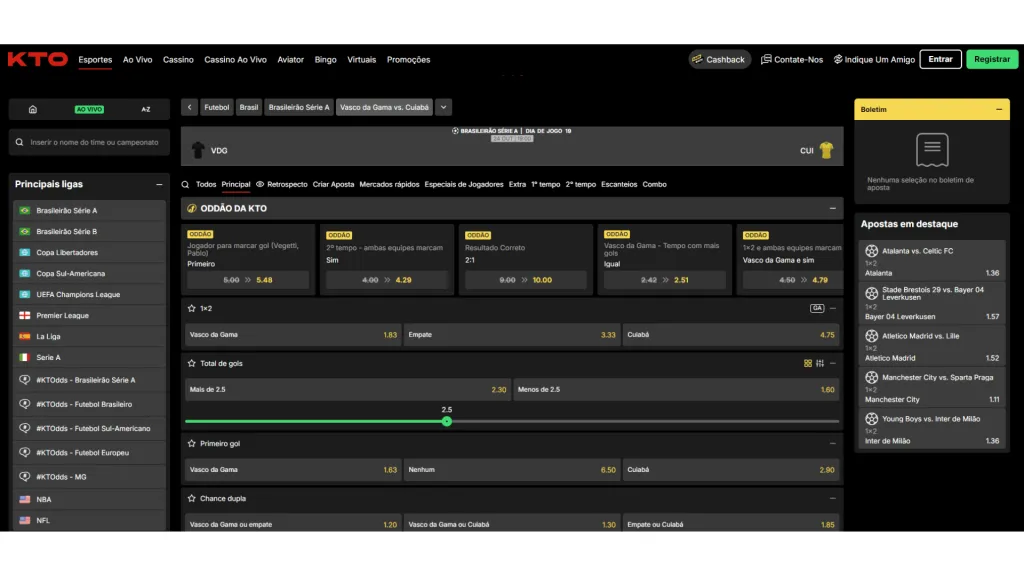Screen dimensions: 1024x576
Task: Bet on Vasco da Gama at 1.83
Action: pos(293,334)
